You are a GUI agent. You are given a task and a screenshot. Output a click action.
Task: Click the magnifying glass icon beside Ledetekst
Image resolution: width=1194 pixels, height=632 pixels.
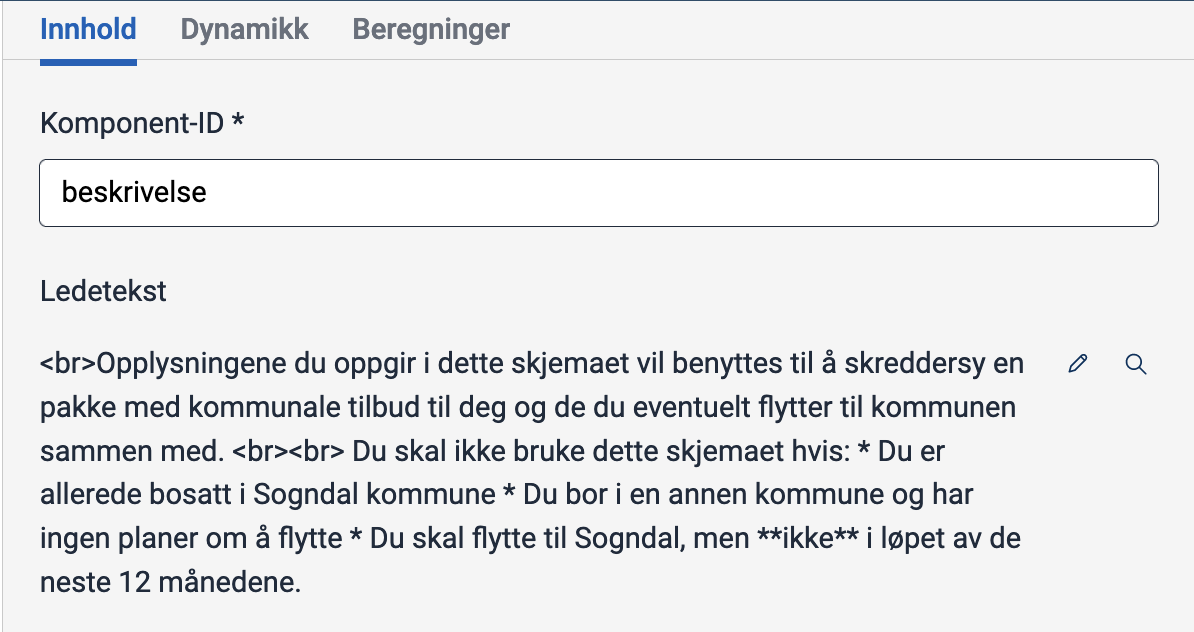coord(1135,364)
